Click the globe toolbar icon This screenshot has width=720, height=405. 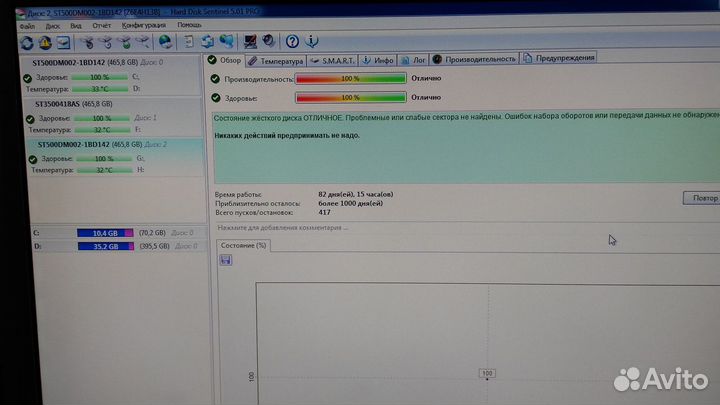click(x=165, y=42)
